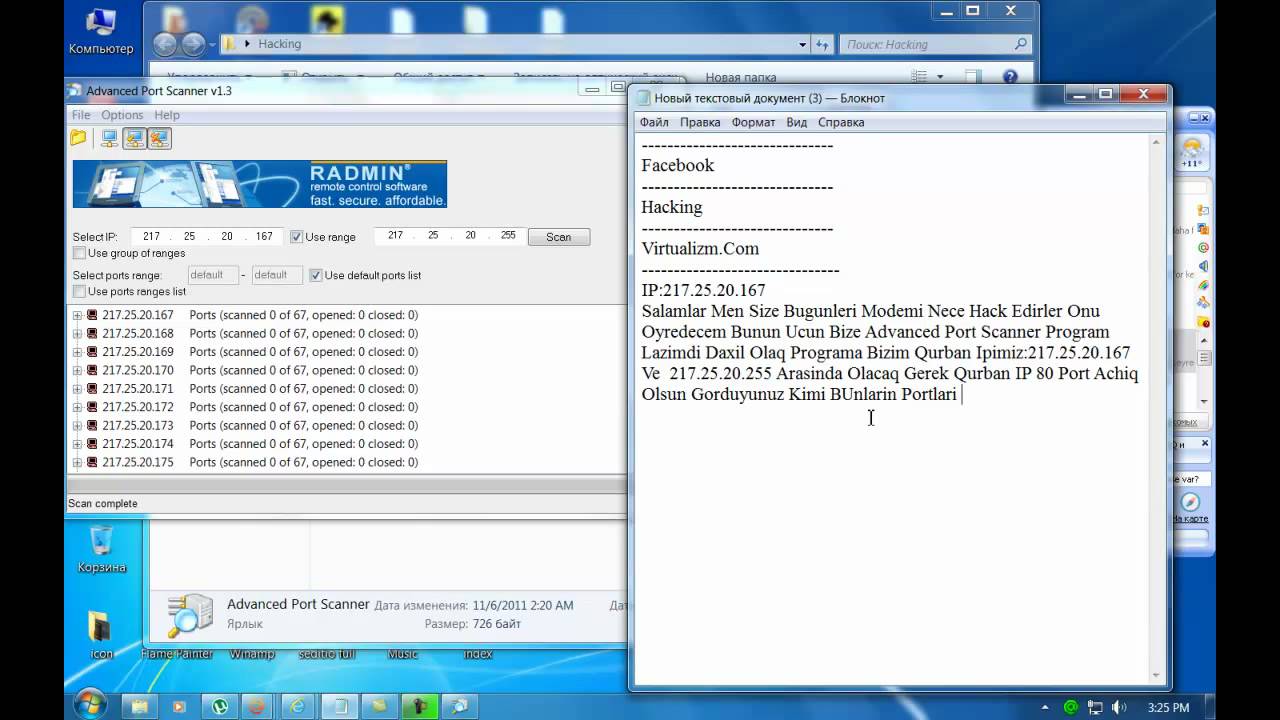
Task: Enable the Use group of ranges checkbox
Action: click(79, 253)
